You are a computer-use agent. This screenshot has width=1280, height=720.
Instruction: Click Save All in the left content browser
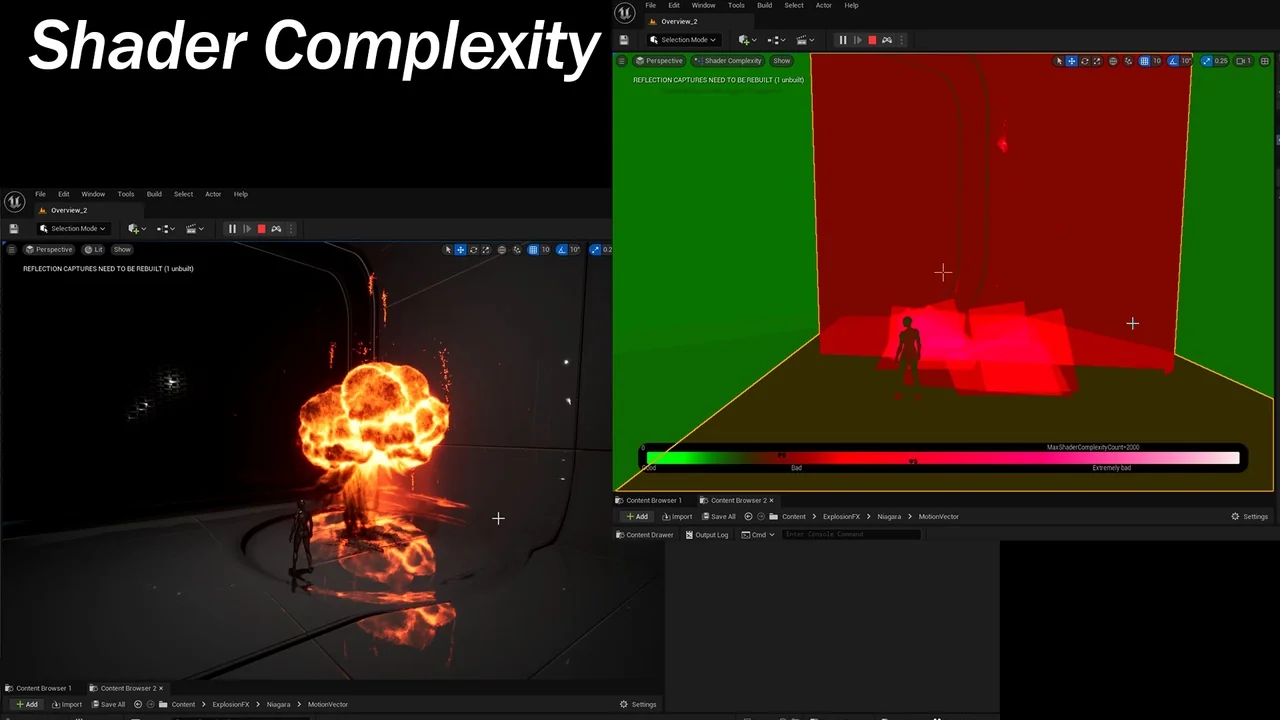tap(108, 704)
